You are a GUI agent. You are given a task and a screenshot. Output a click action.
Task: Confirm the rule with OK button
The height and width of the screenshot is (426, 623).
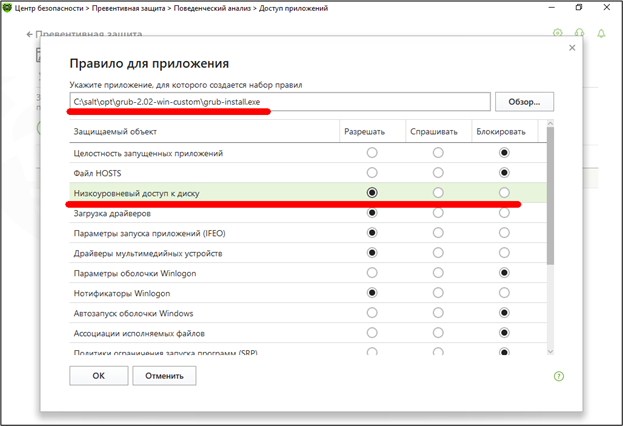coord(99,376)
